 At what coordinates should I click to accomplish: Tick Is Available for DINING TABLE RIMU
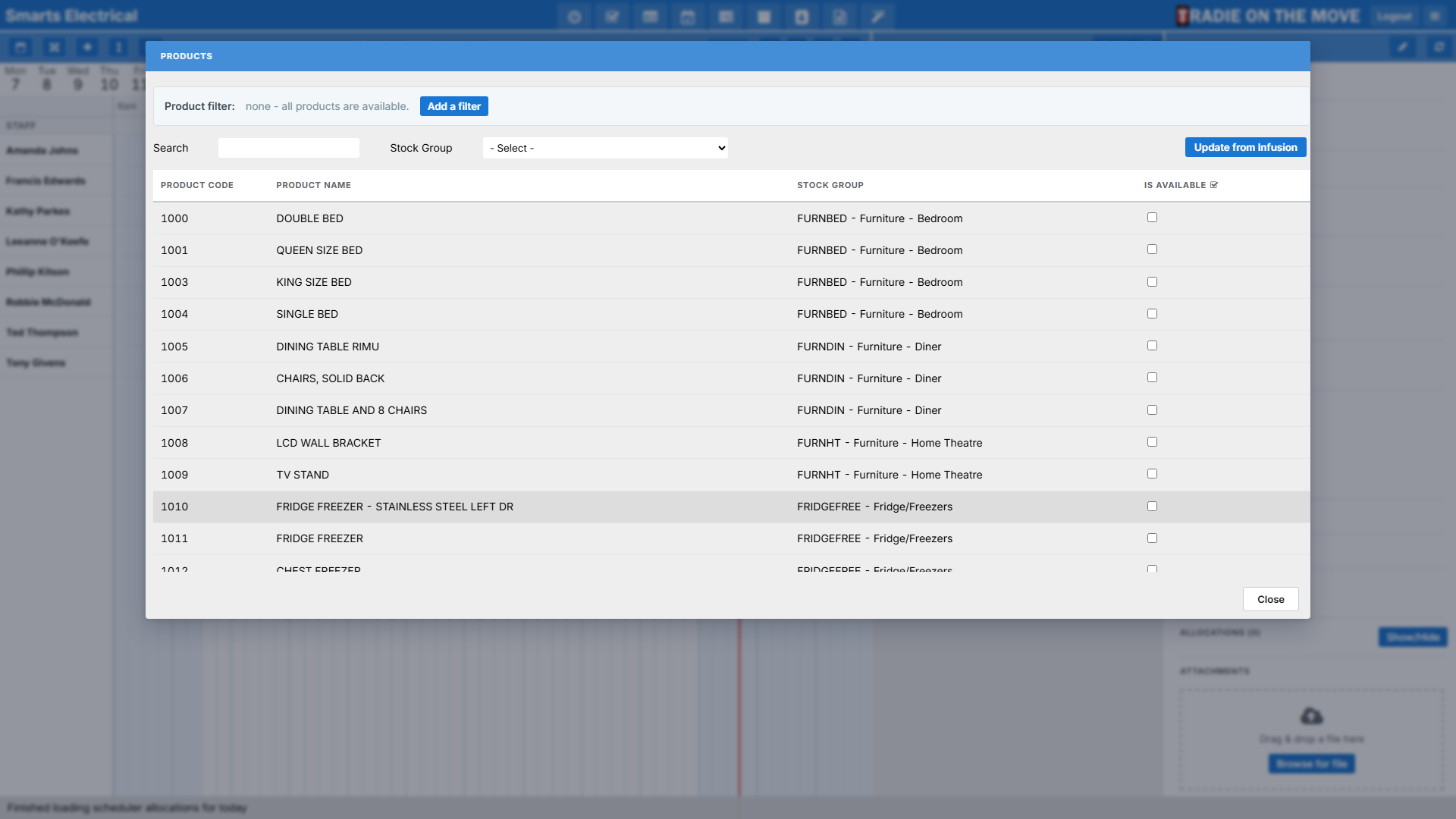pos(1152,346)
